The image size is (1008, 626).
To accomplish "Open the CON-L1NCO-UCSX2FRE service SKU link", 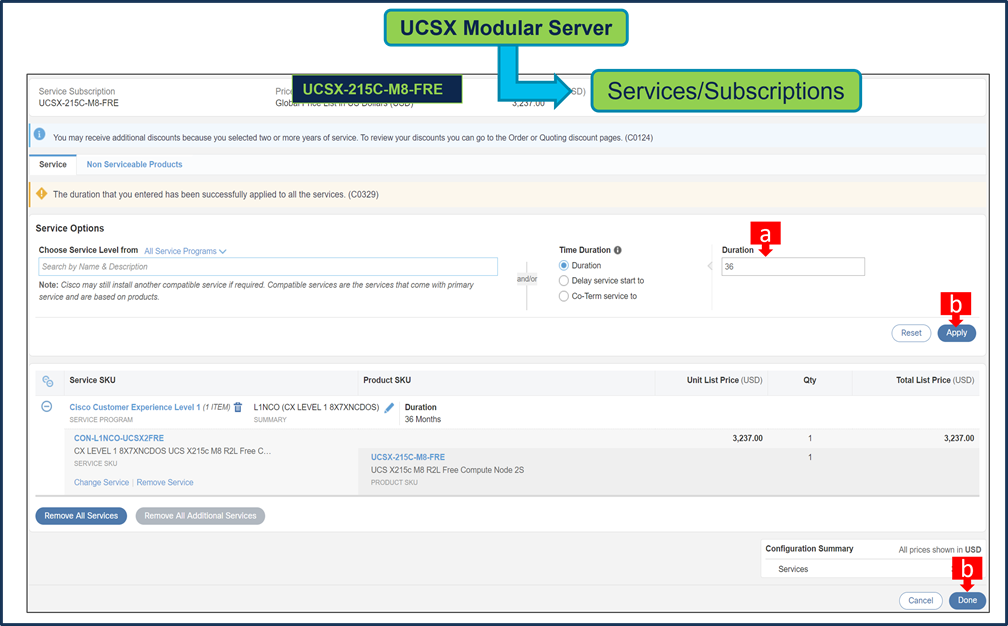I will (119, 438).
